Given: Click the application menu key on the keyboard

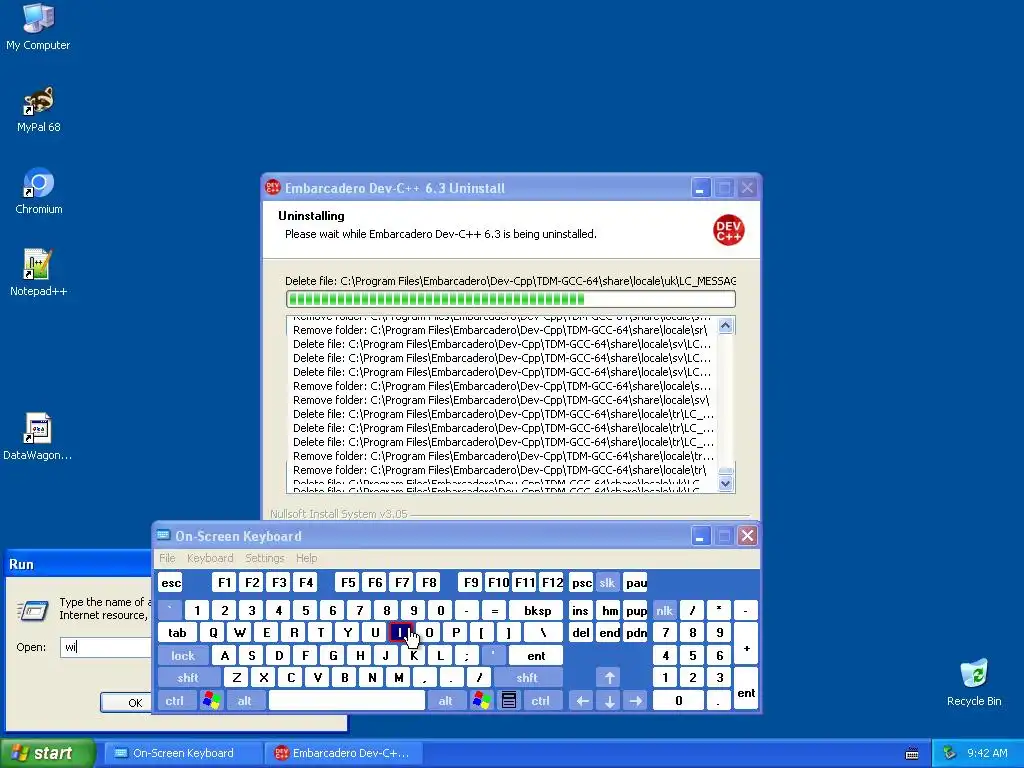Looking at the screenshot, I should (509, 701).
